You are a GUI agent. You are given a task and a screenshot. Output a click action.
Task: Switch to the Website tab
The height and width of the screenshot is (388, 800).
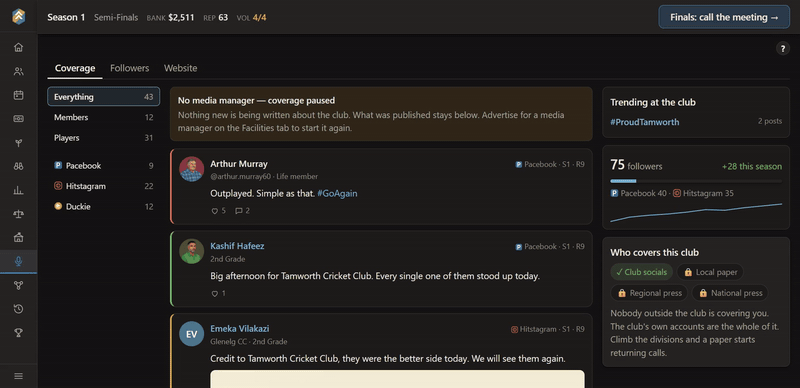tap(181, 68)
